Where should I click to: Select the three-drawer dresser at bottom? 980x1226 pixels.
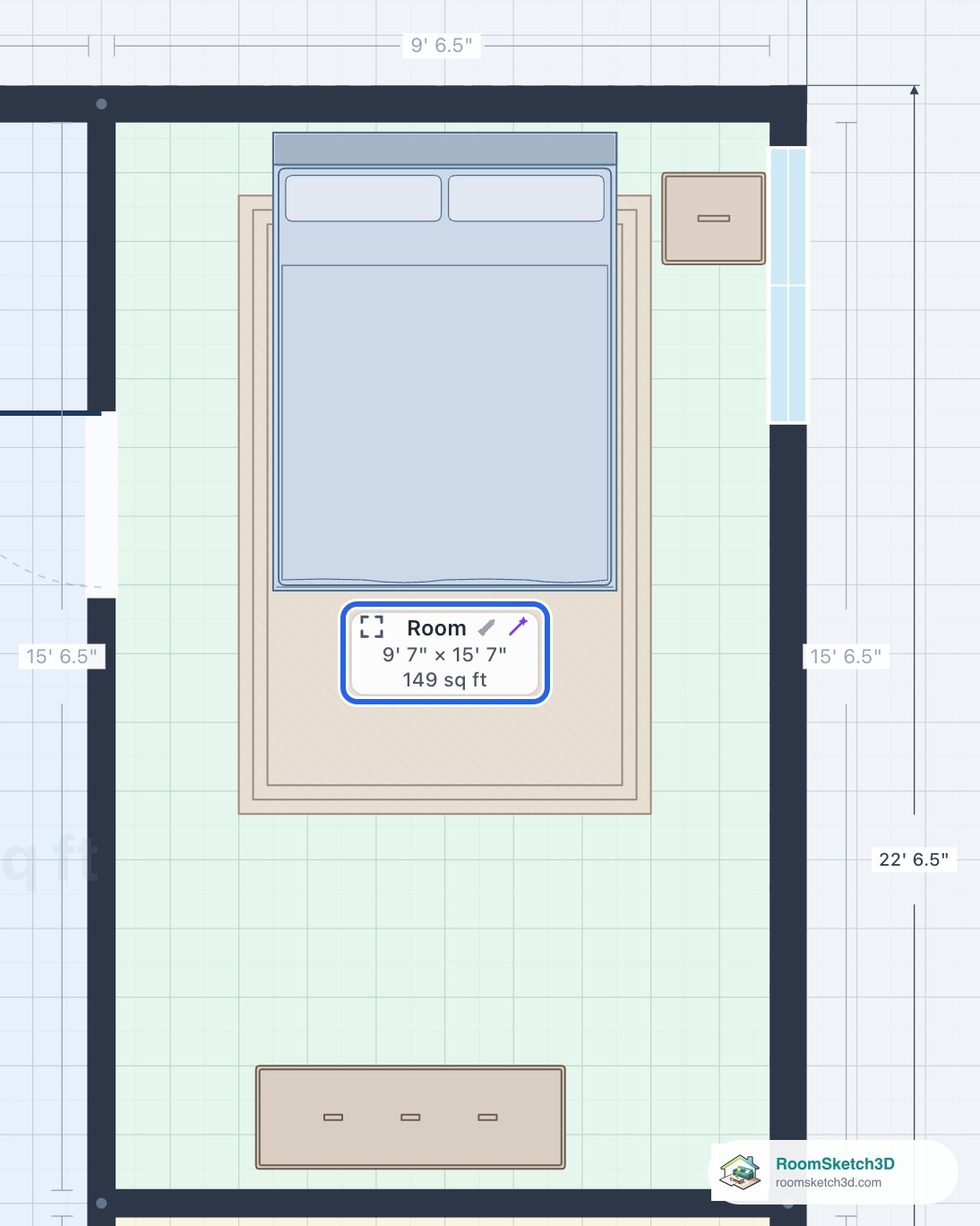point(410,1118)
